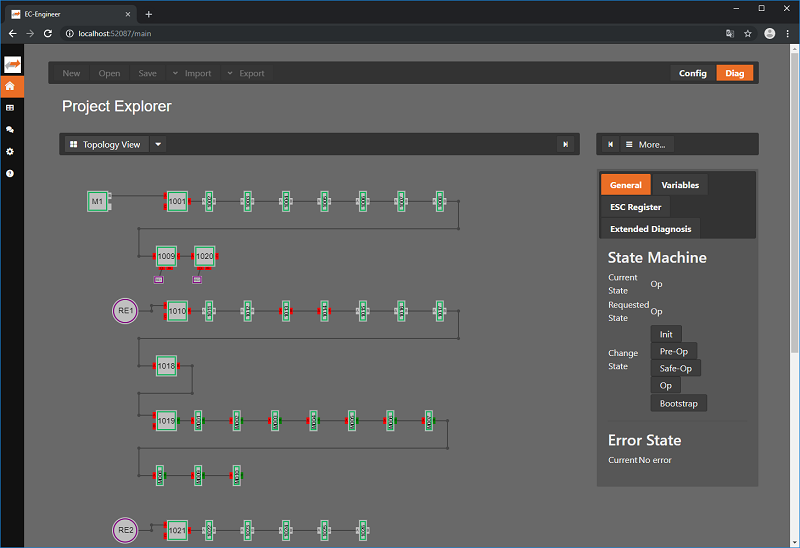Switch to Config mode
The width and height of the screenshot is (800, 548).
click(692, 73)
